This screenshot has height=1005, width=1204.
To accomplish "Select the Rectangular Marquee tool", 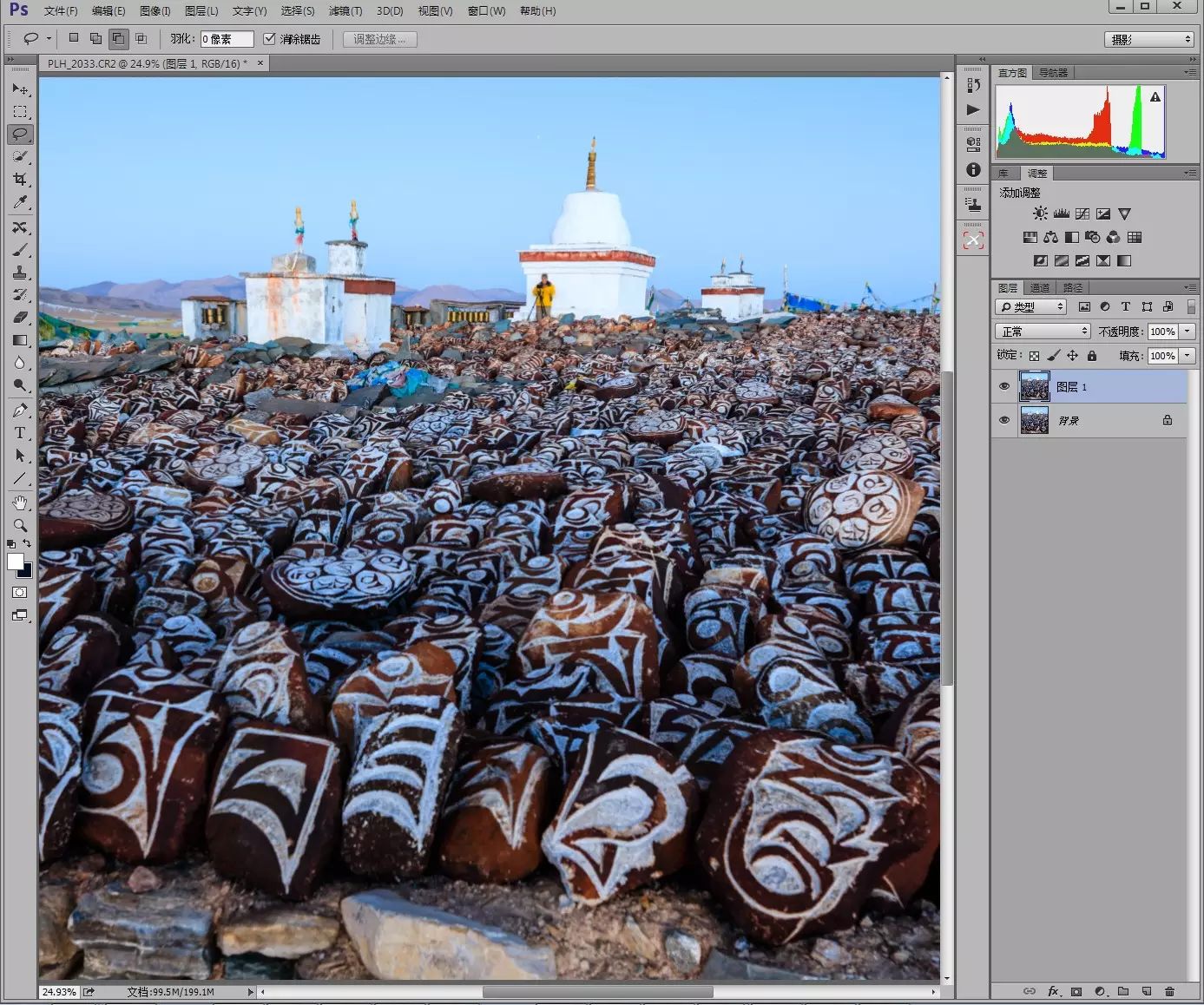I will point(20,112).
